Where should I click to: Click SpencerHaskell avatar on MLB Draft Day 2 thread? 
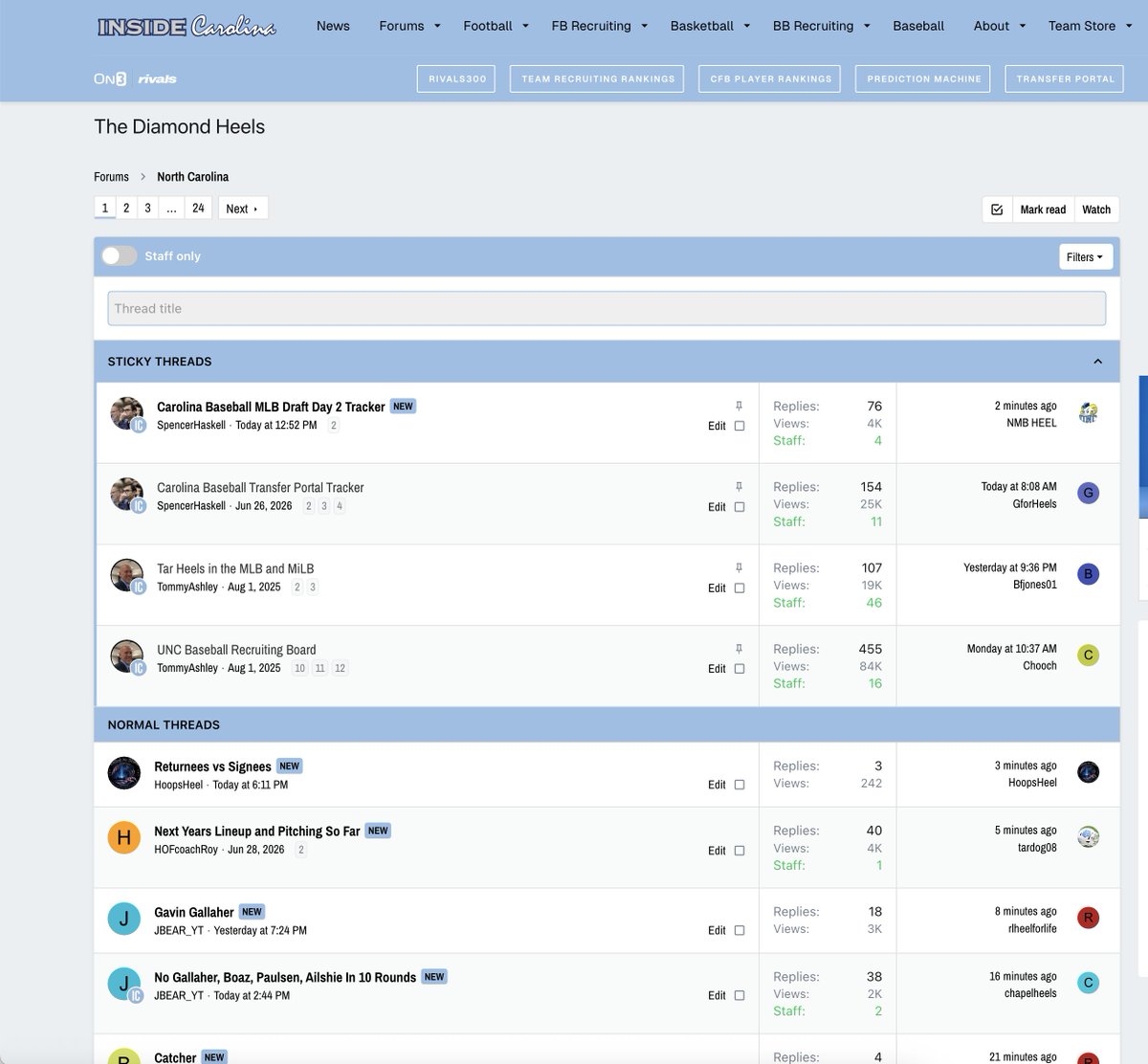coord(127,413)
